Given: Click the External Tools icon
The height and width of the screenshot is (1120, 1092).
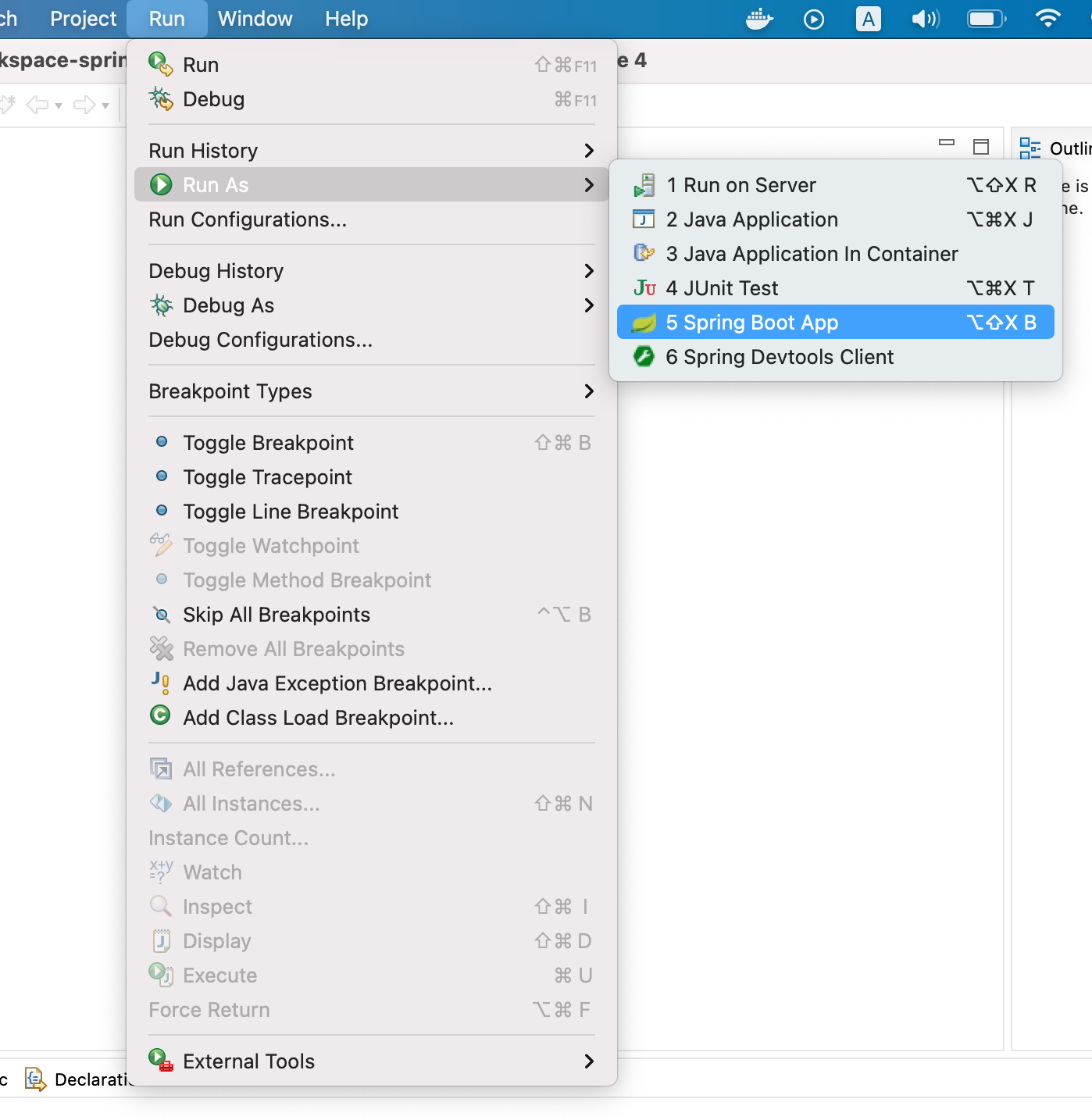Looking at the screenshot, I should 161,1061.
